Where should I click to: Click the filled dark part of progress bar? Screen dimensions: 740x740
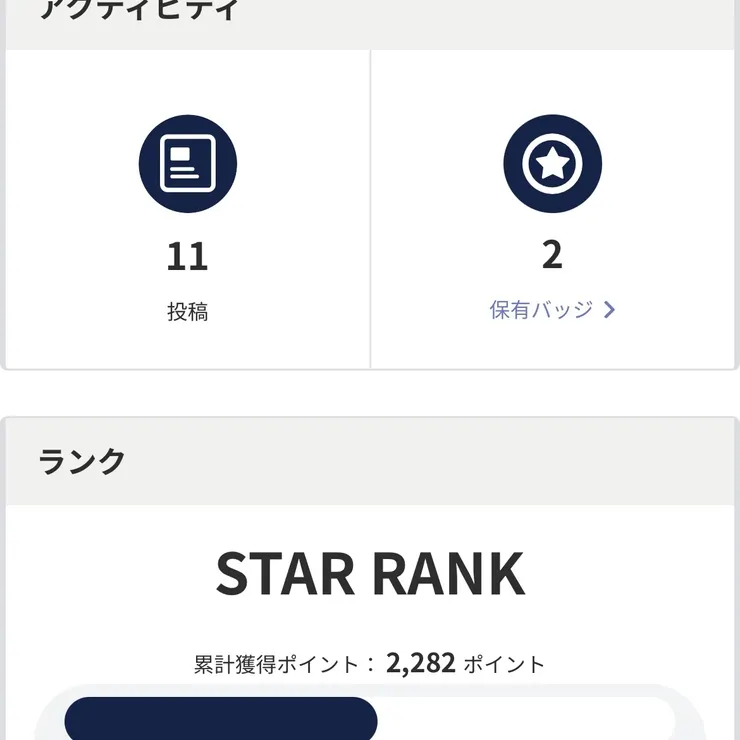point(220,719)
